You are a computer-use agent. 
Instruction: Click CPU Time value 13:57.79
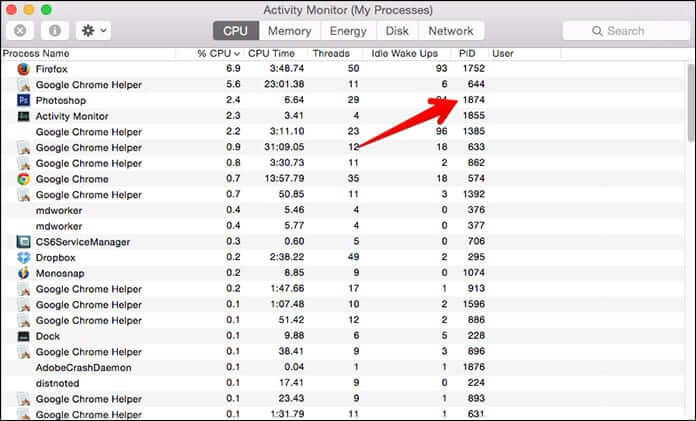(284, 179)
